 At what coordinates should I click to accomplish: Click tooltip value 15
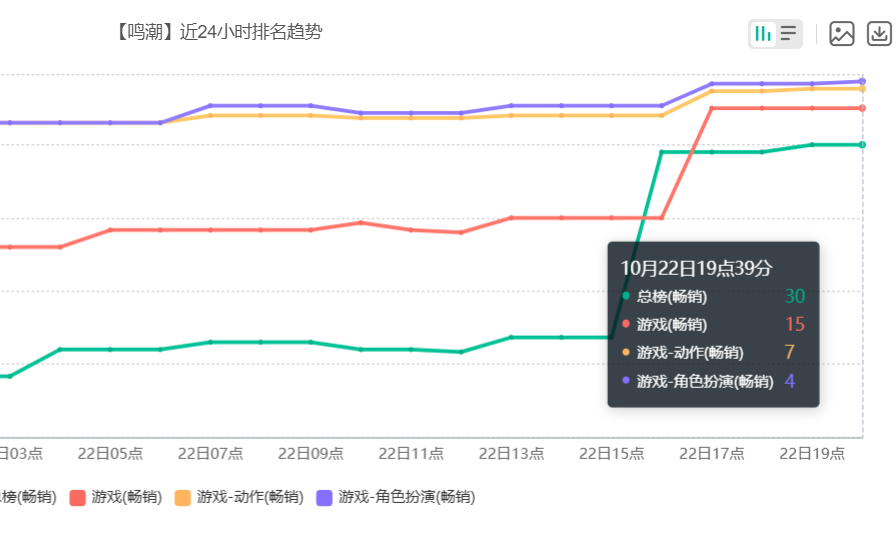[x=795, y=324]
